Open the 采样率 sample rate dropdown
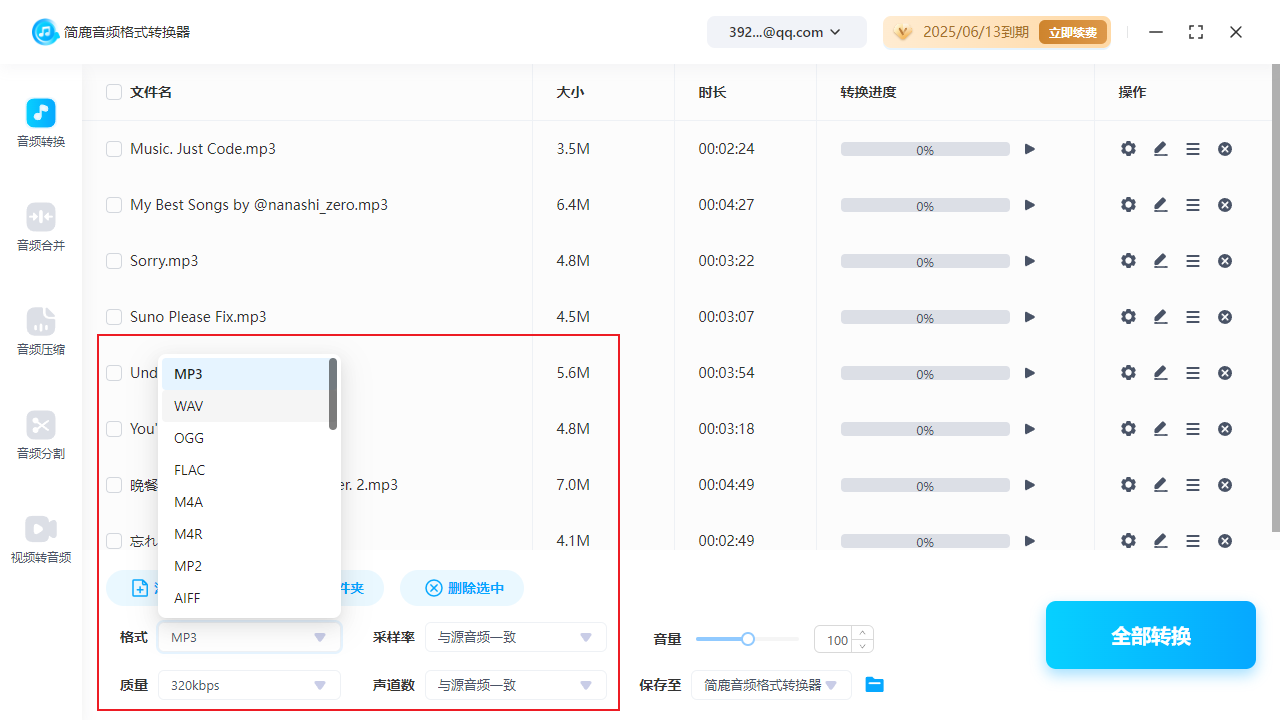This screenshot has width=1280, height=720. pos(516,637)
